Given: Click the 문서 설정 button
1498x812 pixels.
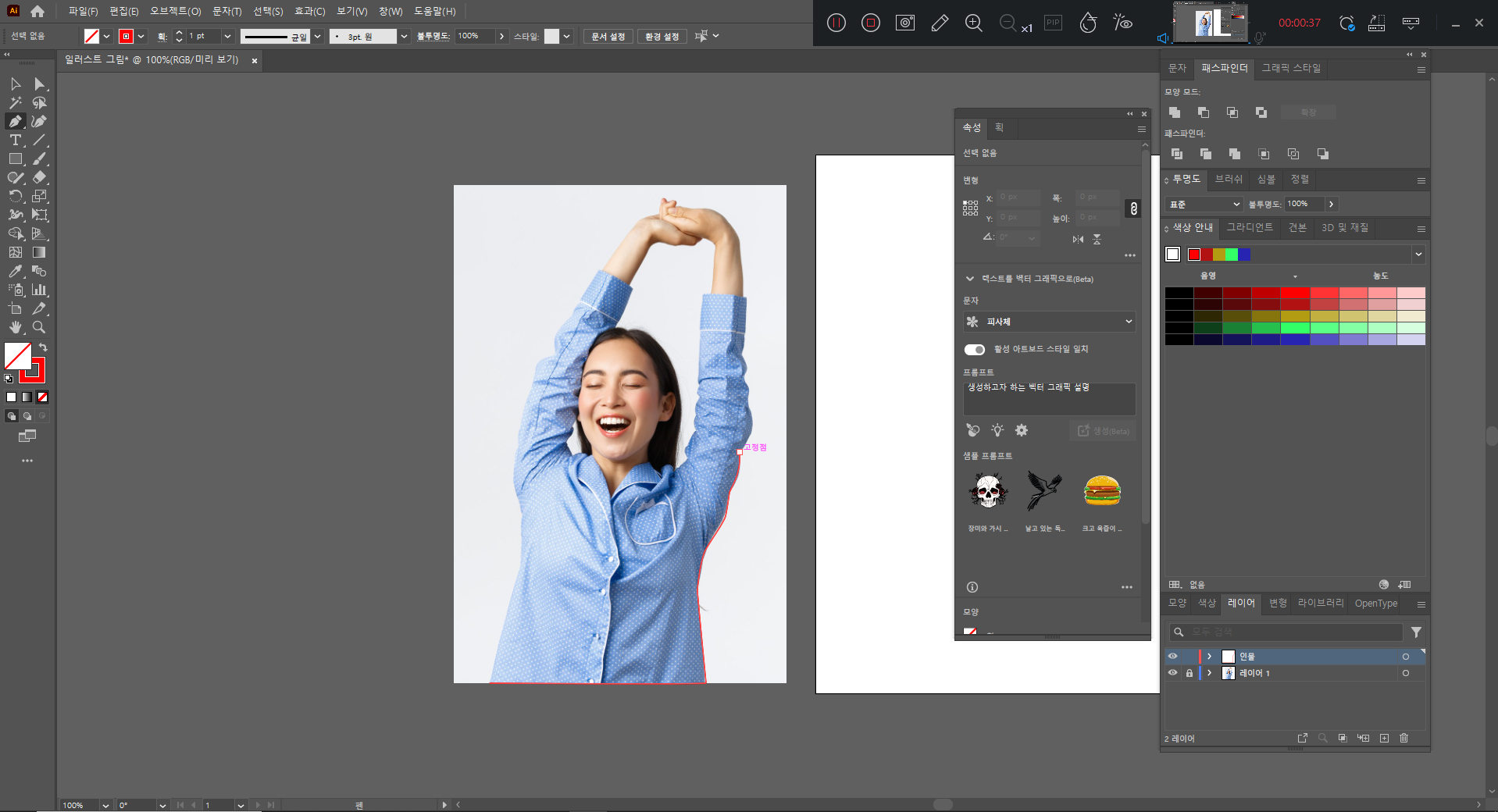Looking at the screenshot, I should tap(608, 37).
